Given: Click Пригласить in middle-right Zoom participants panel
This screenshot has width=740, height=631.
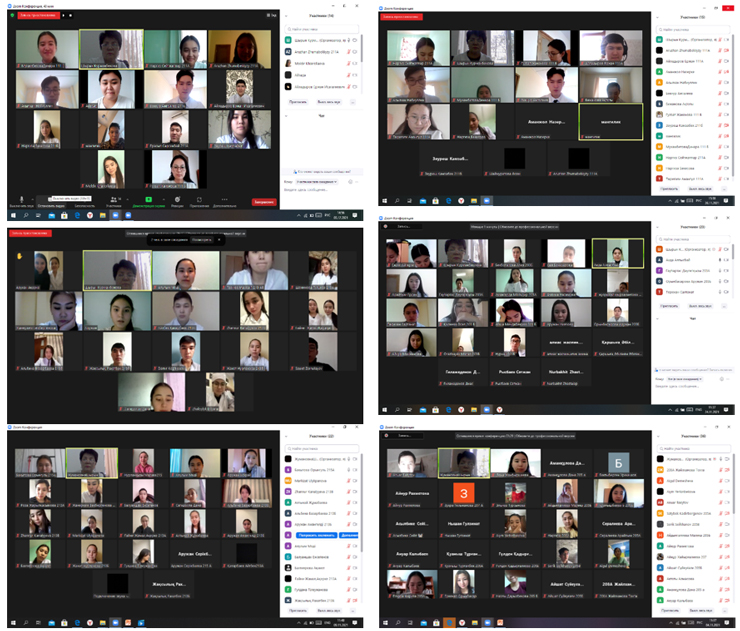Looking at the screenshot, I should click(669, 306).
